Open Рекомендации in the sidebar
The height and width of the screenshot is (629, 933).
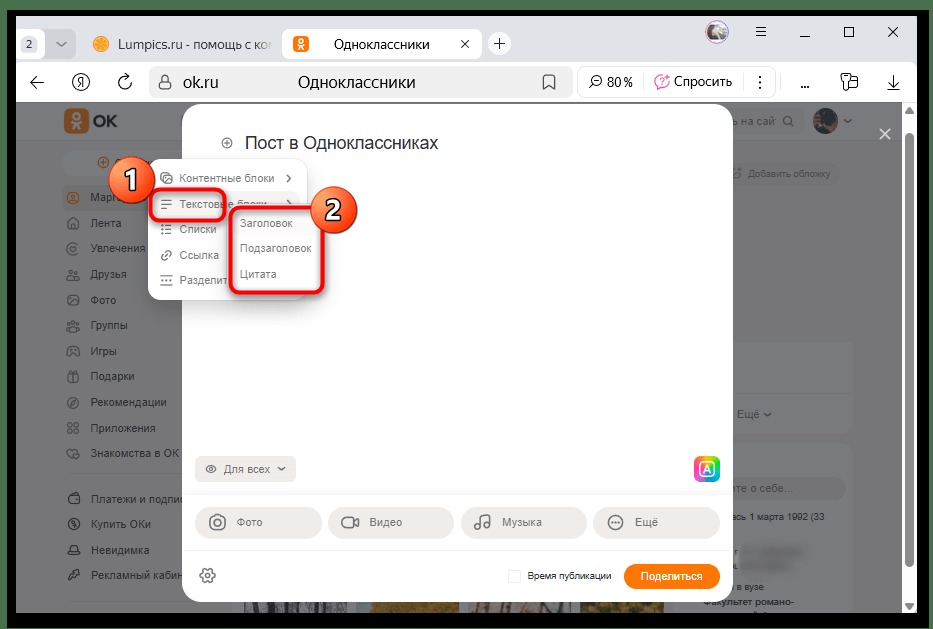pos(128,402)
